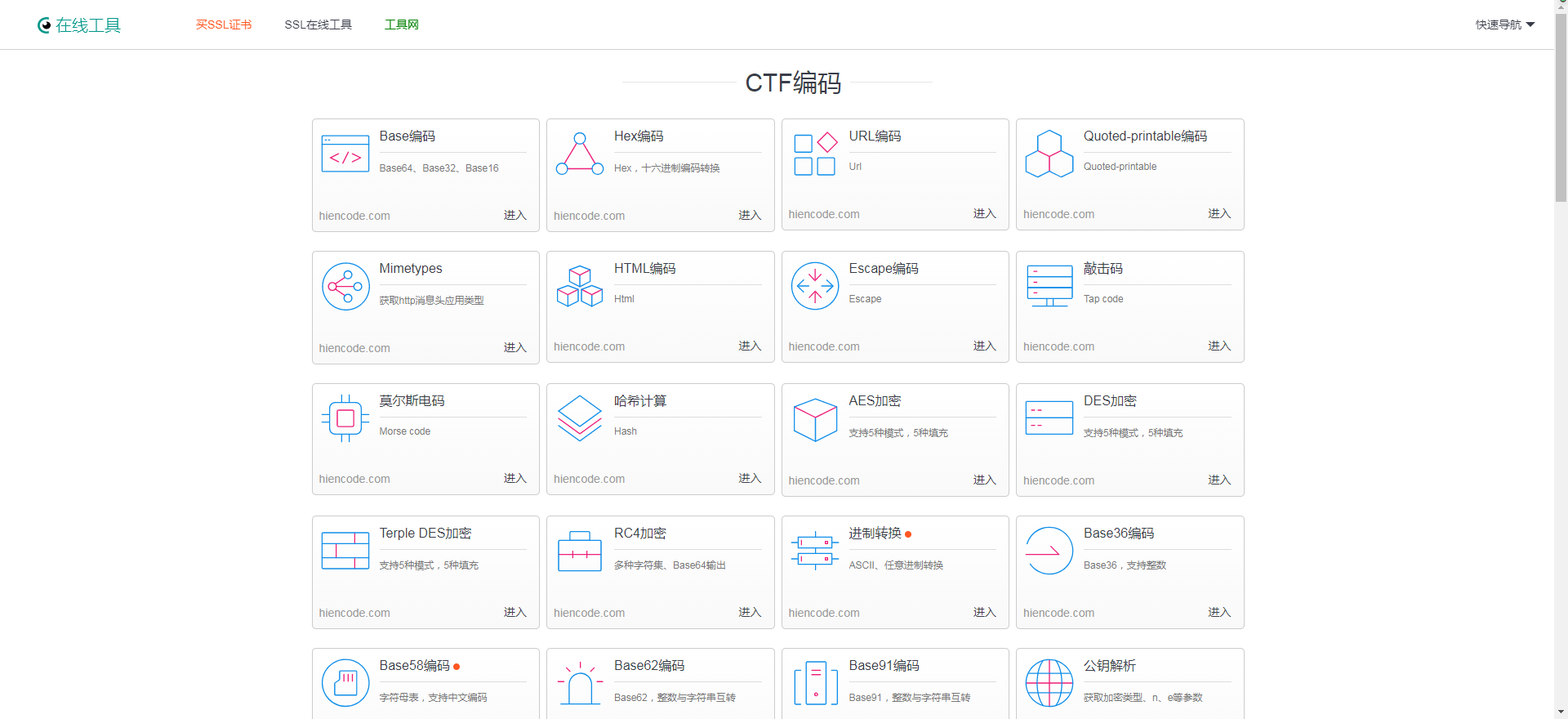This screenshot has width=1568, height=719.
Task: Click the Terple DES加密 brick icon
Action: 345,551
